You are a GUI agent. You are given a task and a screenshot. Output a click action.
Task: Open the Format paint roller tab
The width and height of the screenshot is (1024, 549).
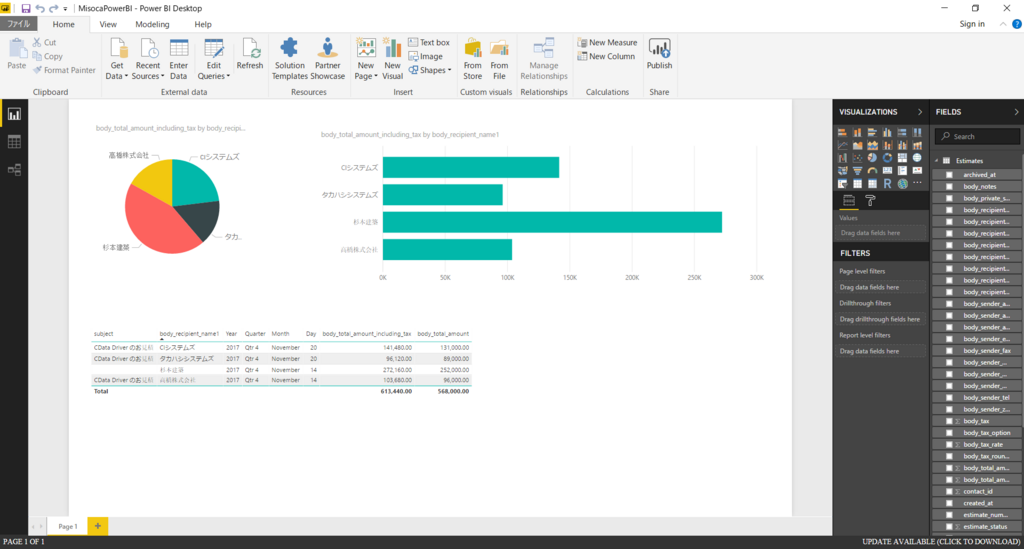[x=871, y=200]
